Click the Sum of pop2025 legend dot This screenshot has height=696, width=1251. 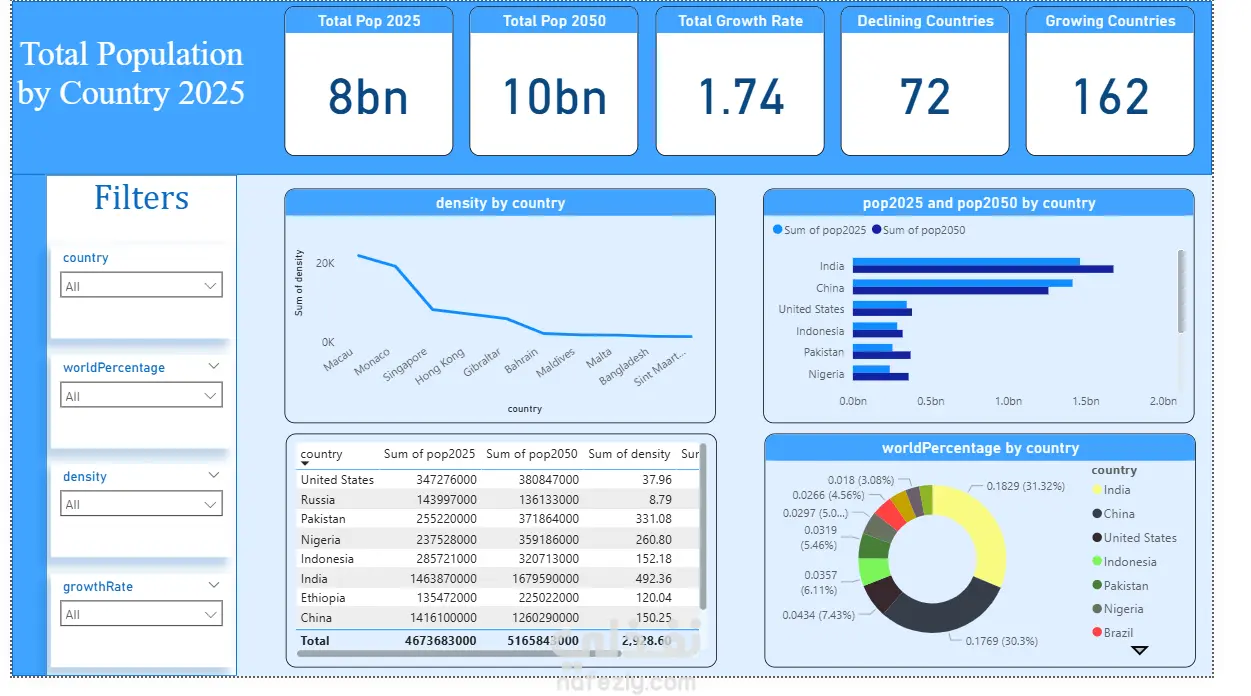pos(777,230)
